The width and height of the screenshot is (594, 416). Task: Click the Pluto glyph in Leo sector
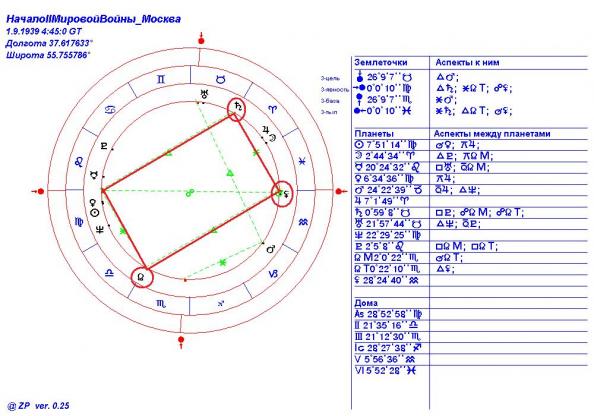104,145
